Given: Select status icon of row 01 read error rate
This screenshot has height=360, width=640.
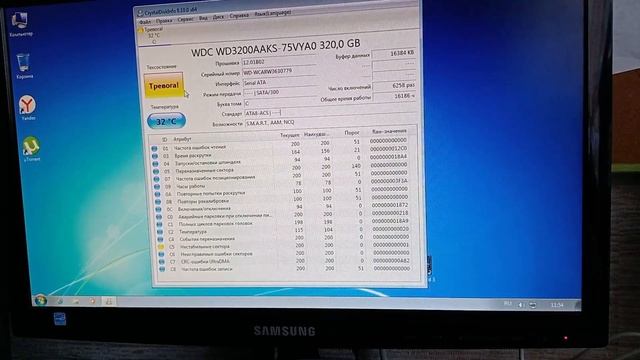Looking at the screenshot, I should pyautogui.click(x=154, y=148).
